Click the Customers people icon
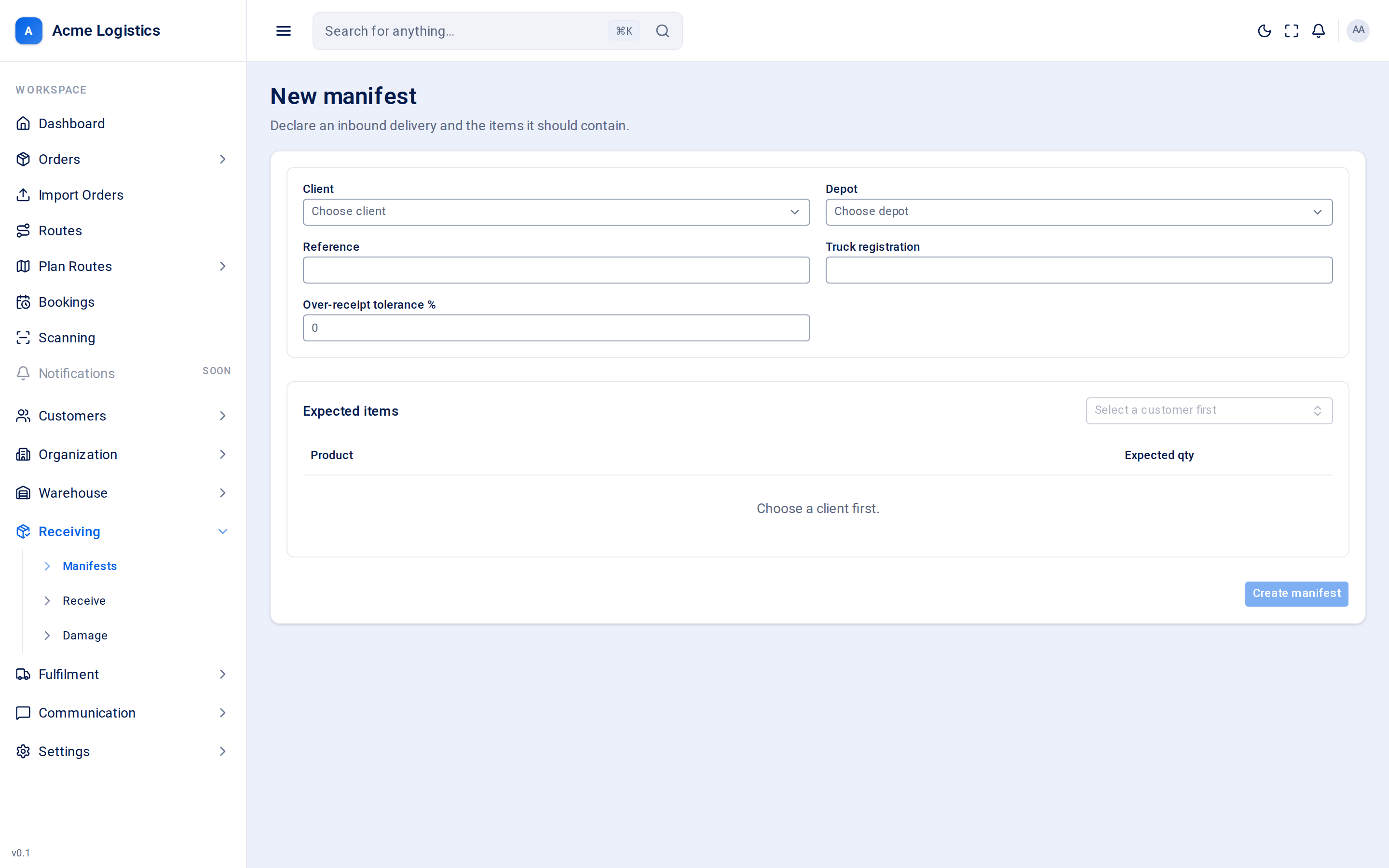 tap(23, 416)
